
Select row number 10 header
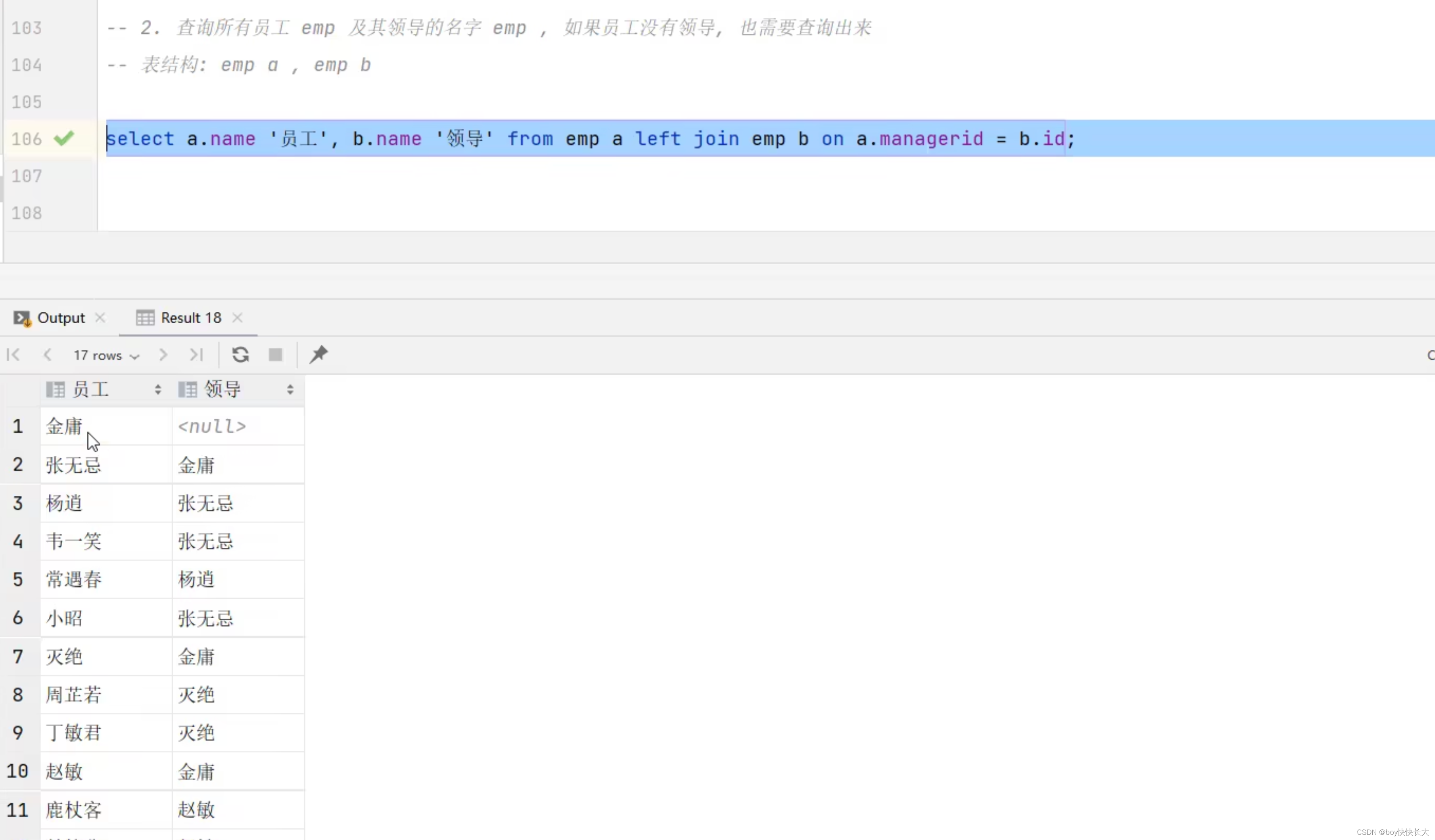coord(18,771)
